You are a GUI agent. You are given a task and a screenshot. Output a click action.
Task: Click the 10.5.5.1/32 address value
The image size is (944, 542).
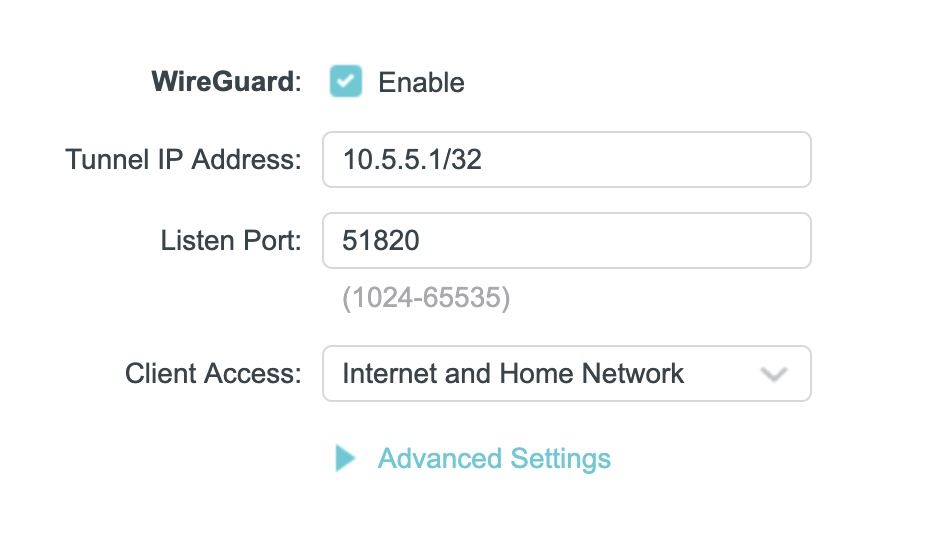[412, 159]
